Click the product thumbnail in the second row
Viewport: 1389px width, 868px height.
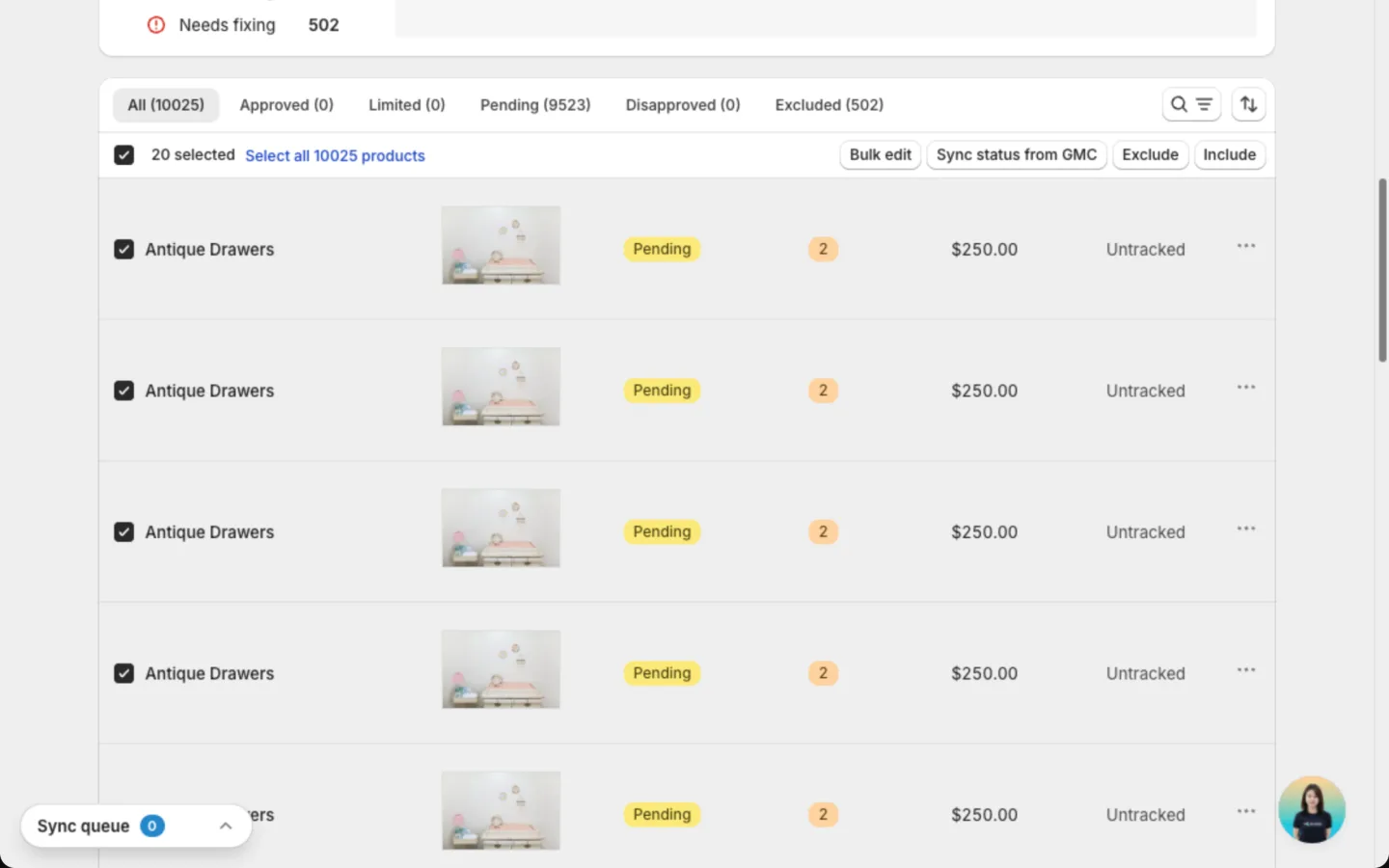click(x=501, y=387)
